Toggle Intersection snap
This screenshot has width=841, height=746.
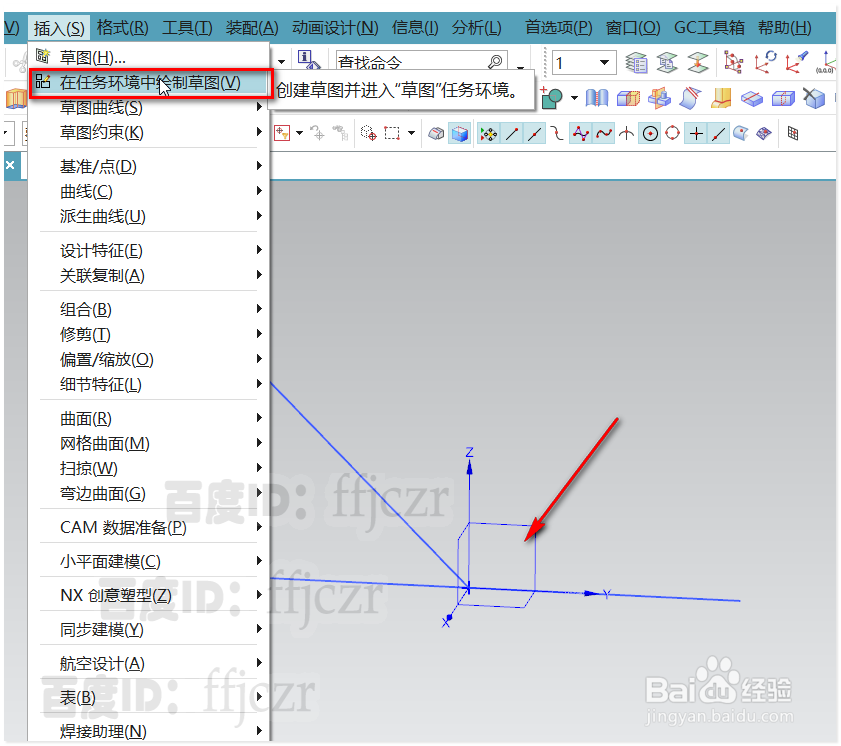coord(626,134)
